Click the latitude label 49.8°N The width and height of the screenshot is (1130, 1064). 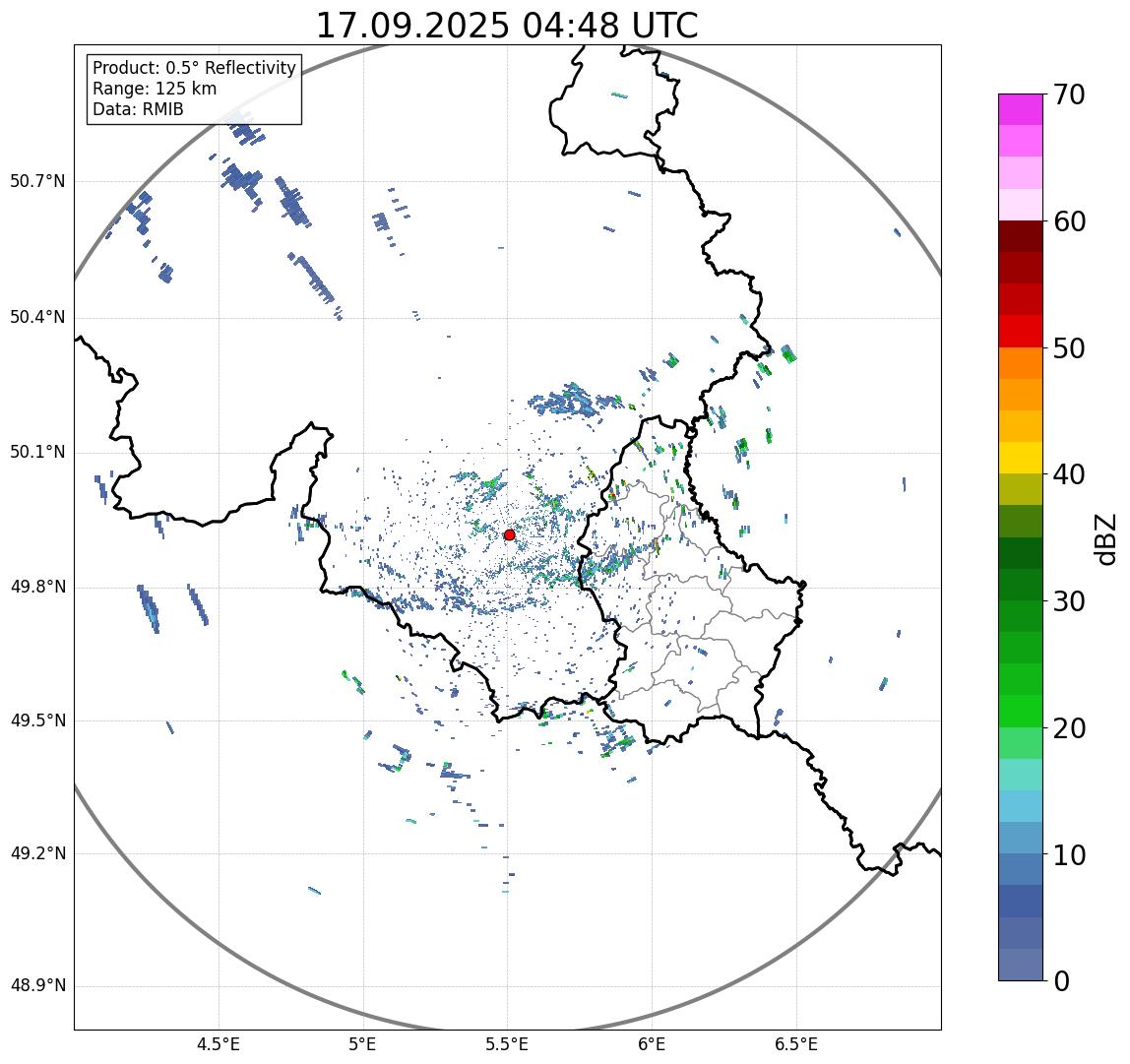click(37, 587)
